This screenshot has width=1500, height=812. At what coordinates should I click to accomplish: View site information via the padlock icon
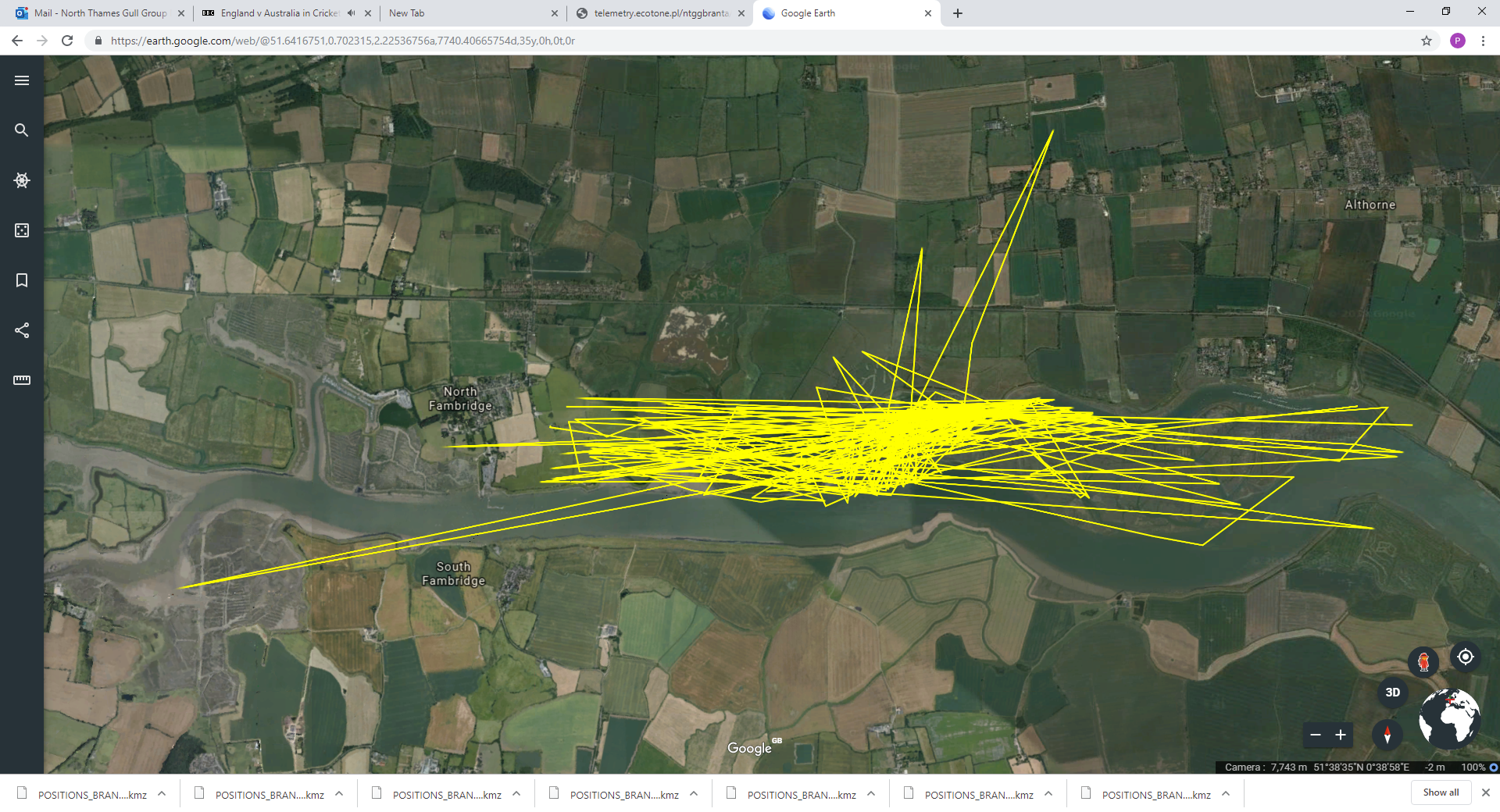click(98, 41)
